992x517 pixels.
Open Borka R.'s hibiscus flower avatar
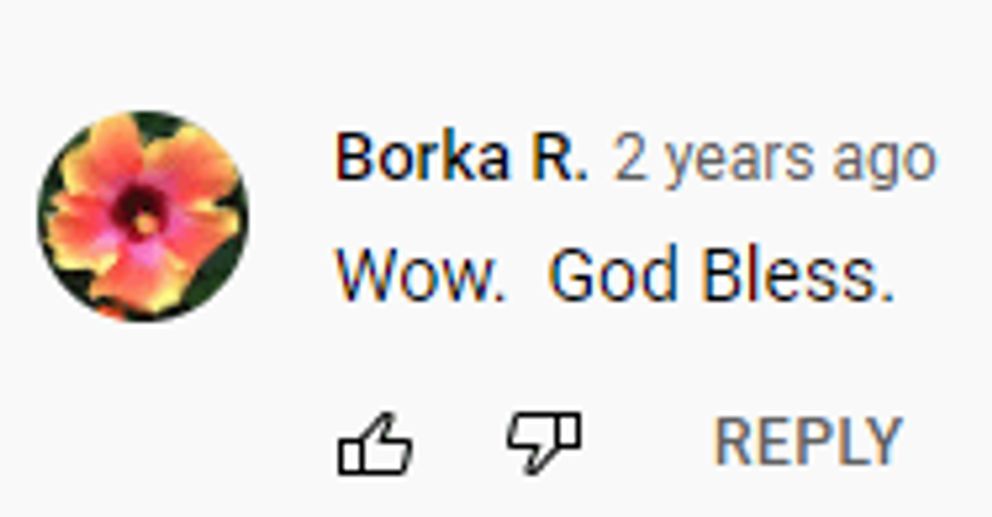[143, 216]
